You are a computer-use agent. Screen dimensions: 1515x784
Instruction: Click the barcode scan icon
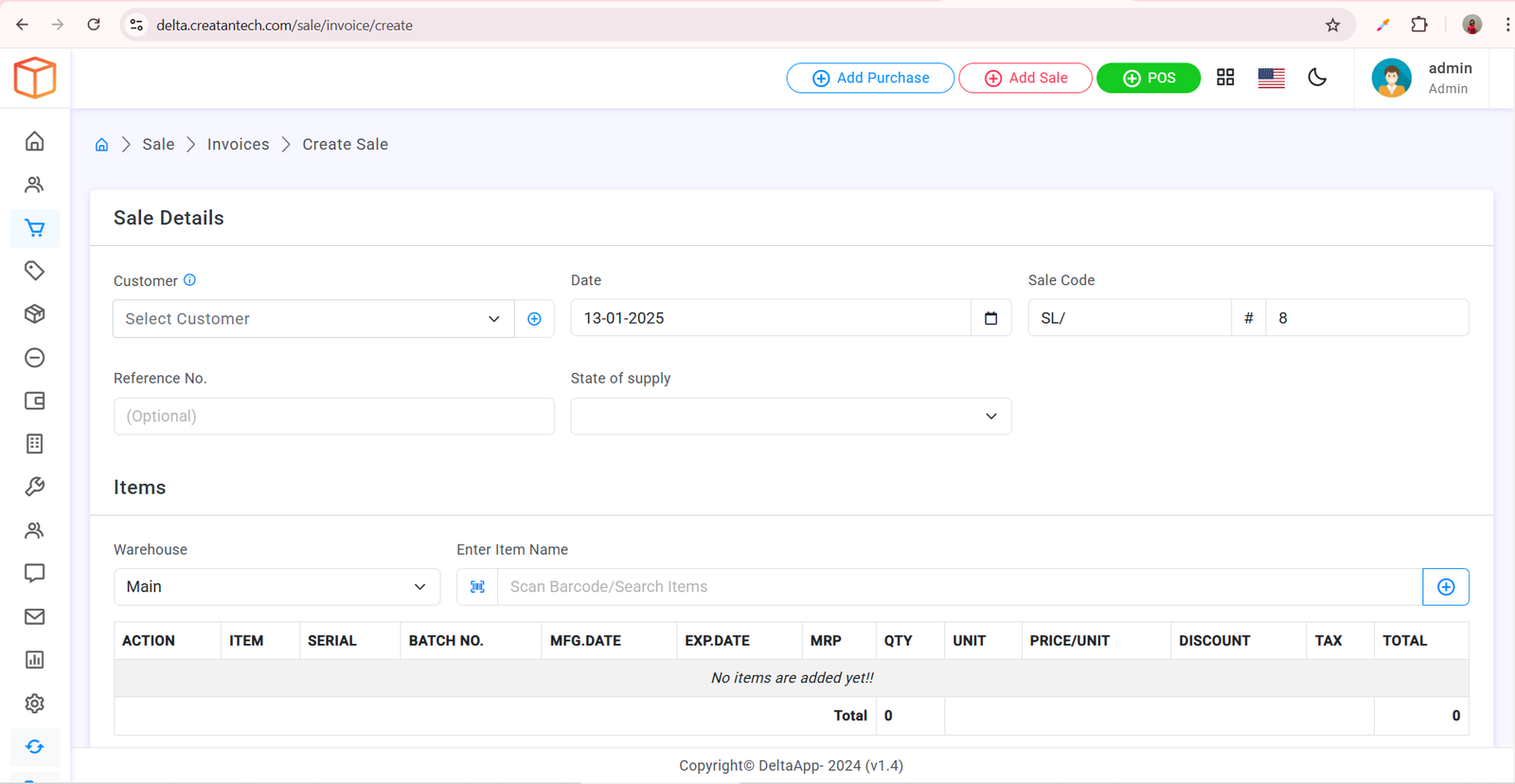[477, 587]
